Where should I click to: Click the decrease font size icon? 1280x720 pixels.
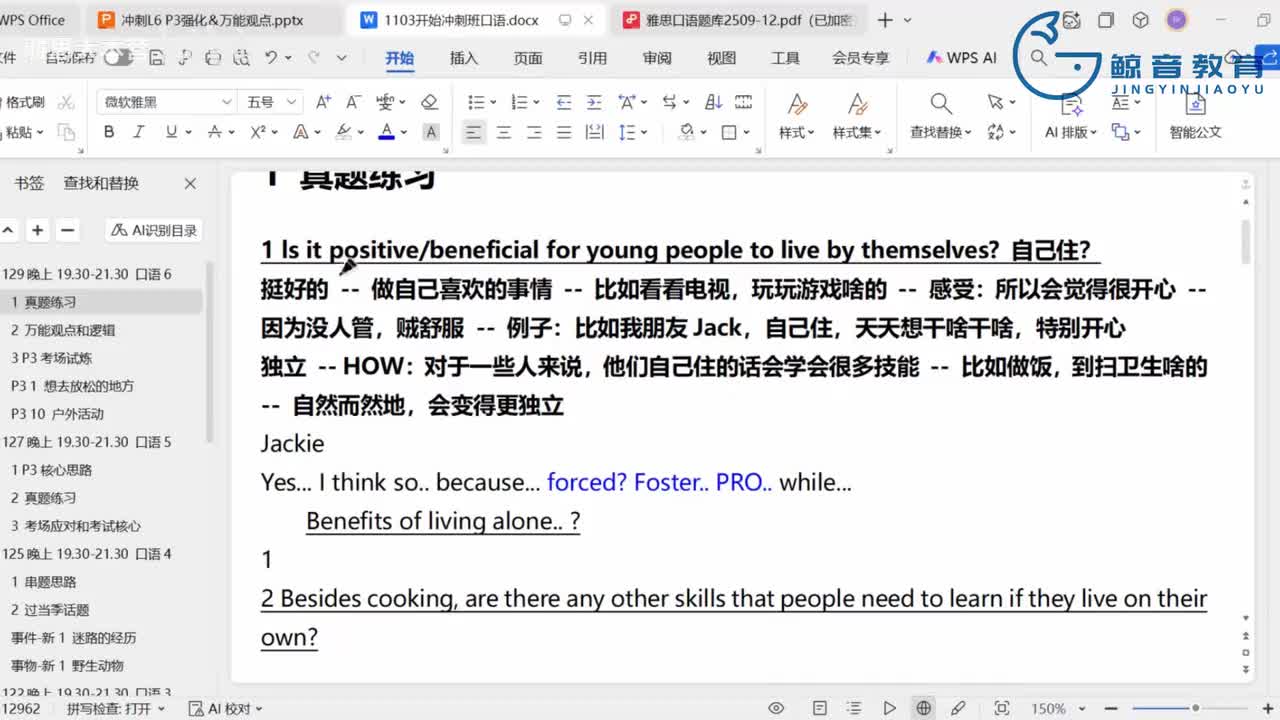tap(353, 102)
